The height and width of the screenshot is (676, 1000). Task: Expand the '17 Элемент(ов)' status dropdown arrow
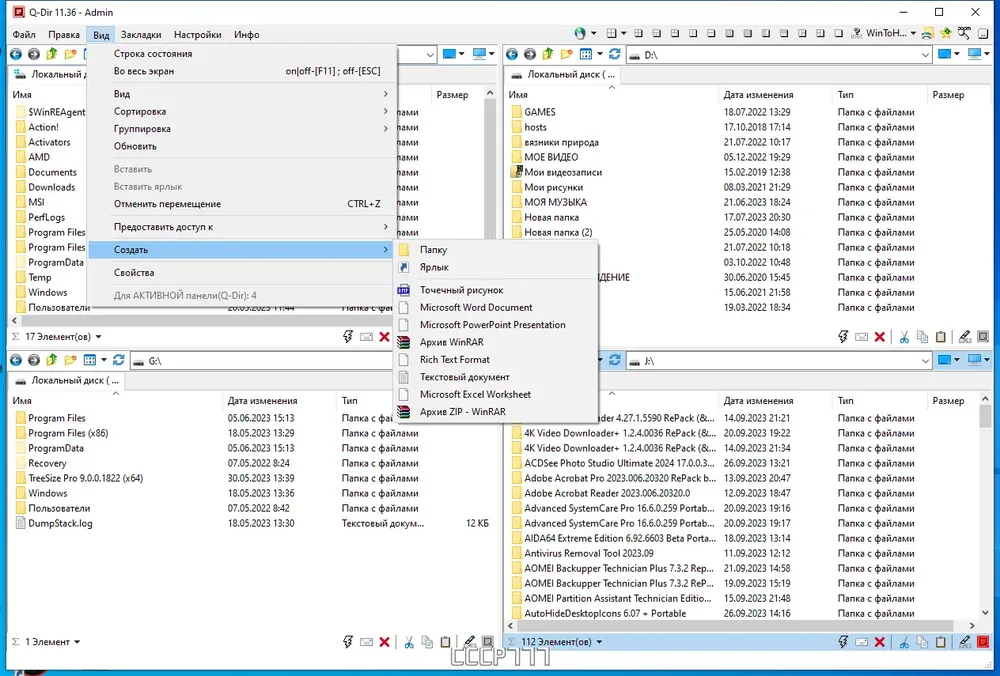pos(98,337)
